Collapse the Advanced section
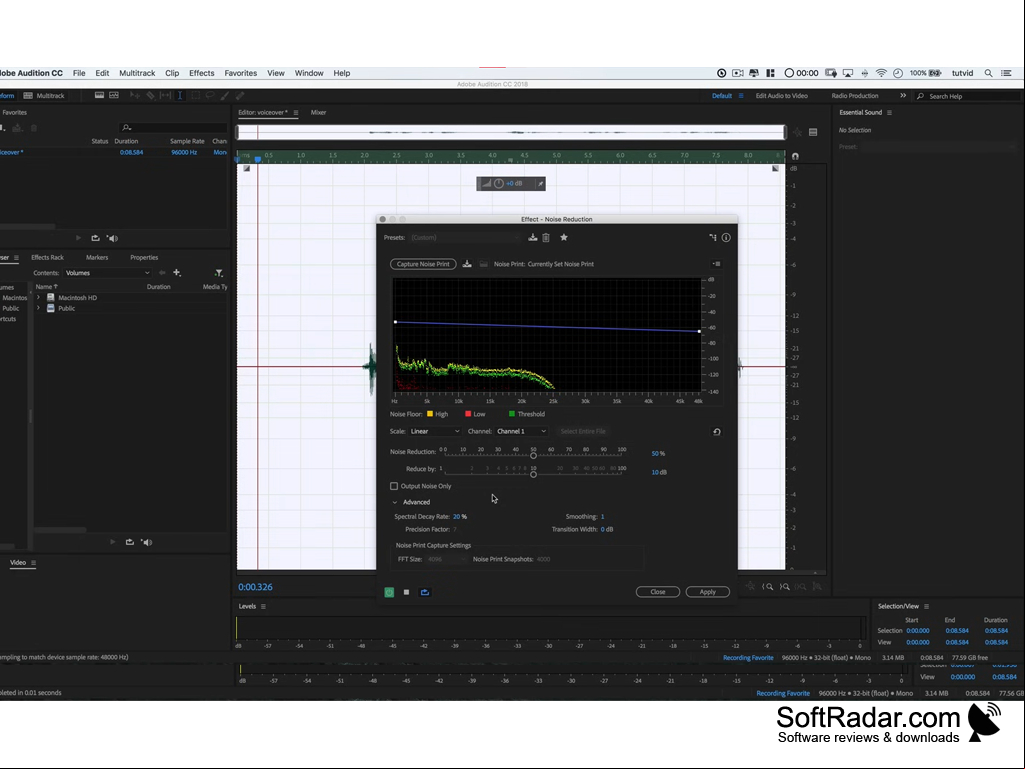This screenshot has height=769, width=1025. [x=394, y=502]
